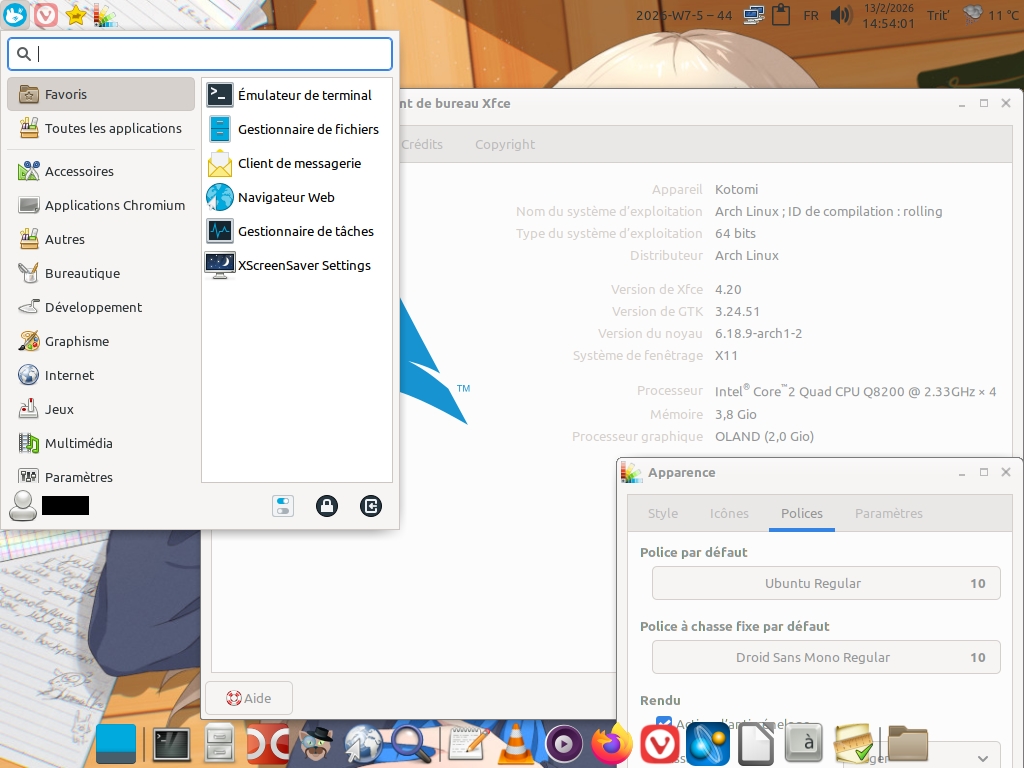Click the log out icon in the menu
The image size is (1024, 768).
371,506
